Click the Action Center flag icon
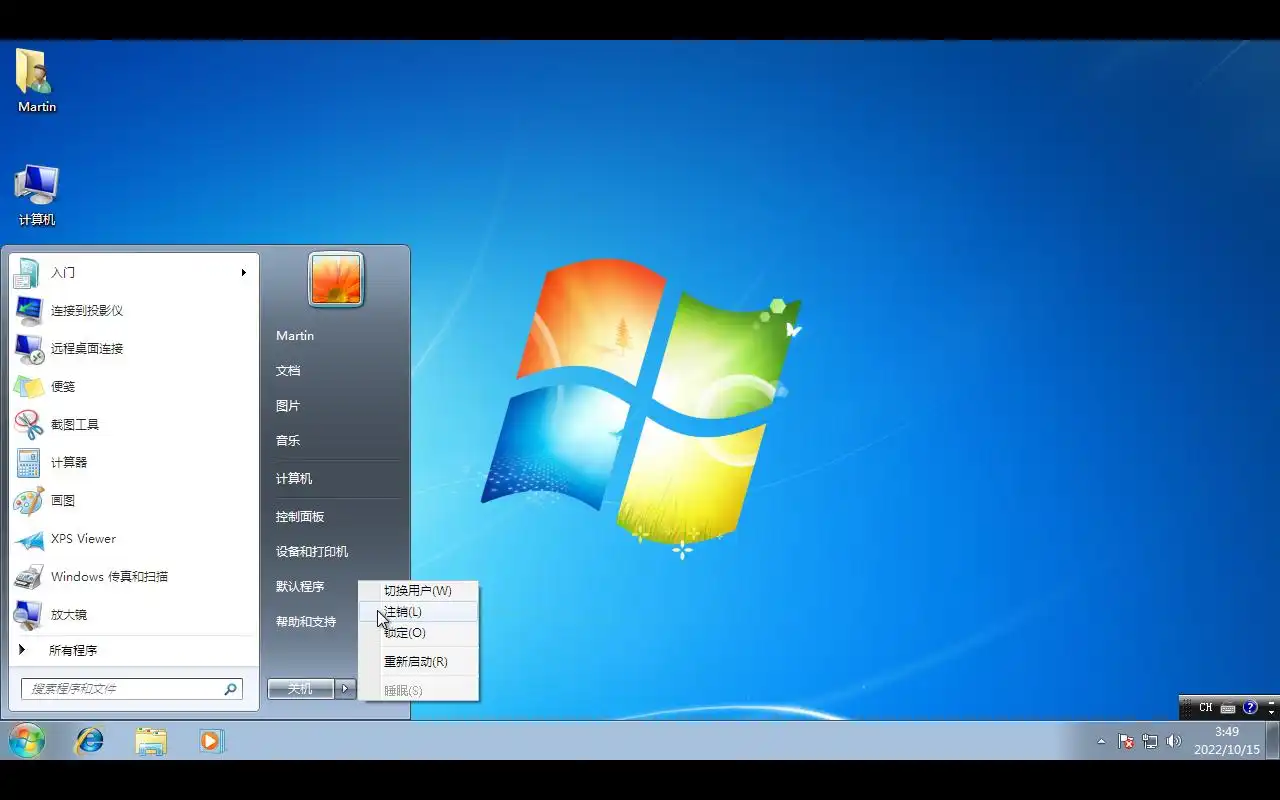 click(1126, 742)
